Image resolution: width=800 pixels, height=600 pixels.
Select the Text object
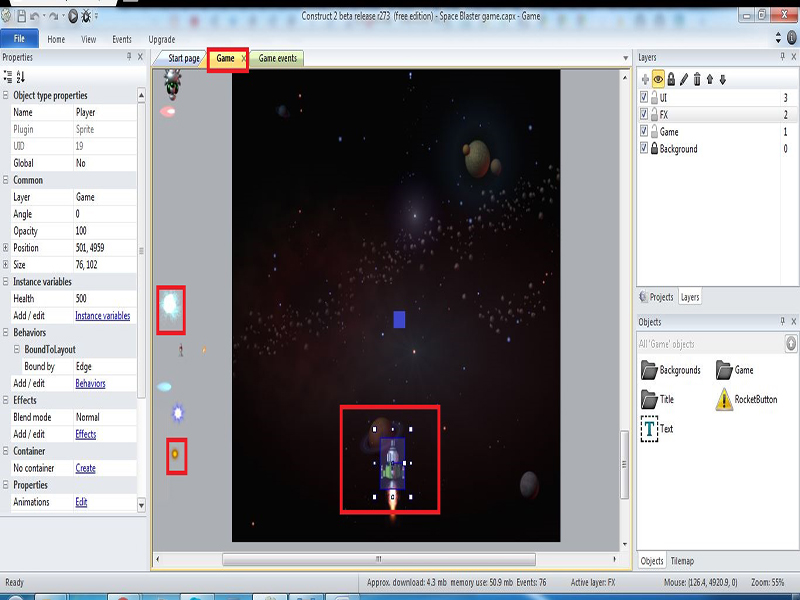coord(657,429)
